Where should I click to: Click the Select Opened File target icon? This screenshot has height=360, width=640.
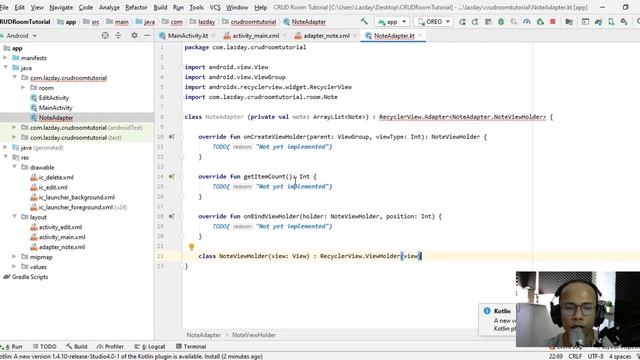105,36
